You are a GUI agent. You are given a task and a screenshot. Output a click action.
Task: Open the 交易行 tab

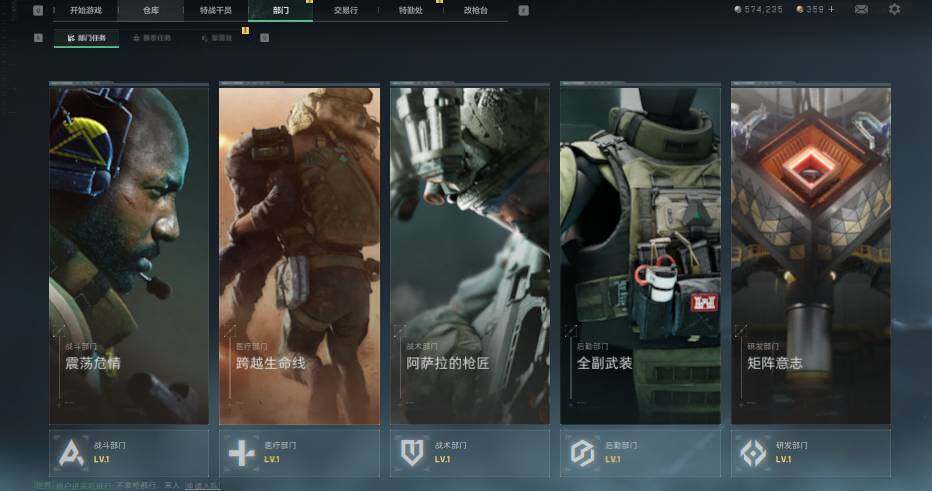click(345, 10)
